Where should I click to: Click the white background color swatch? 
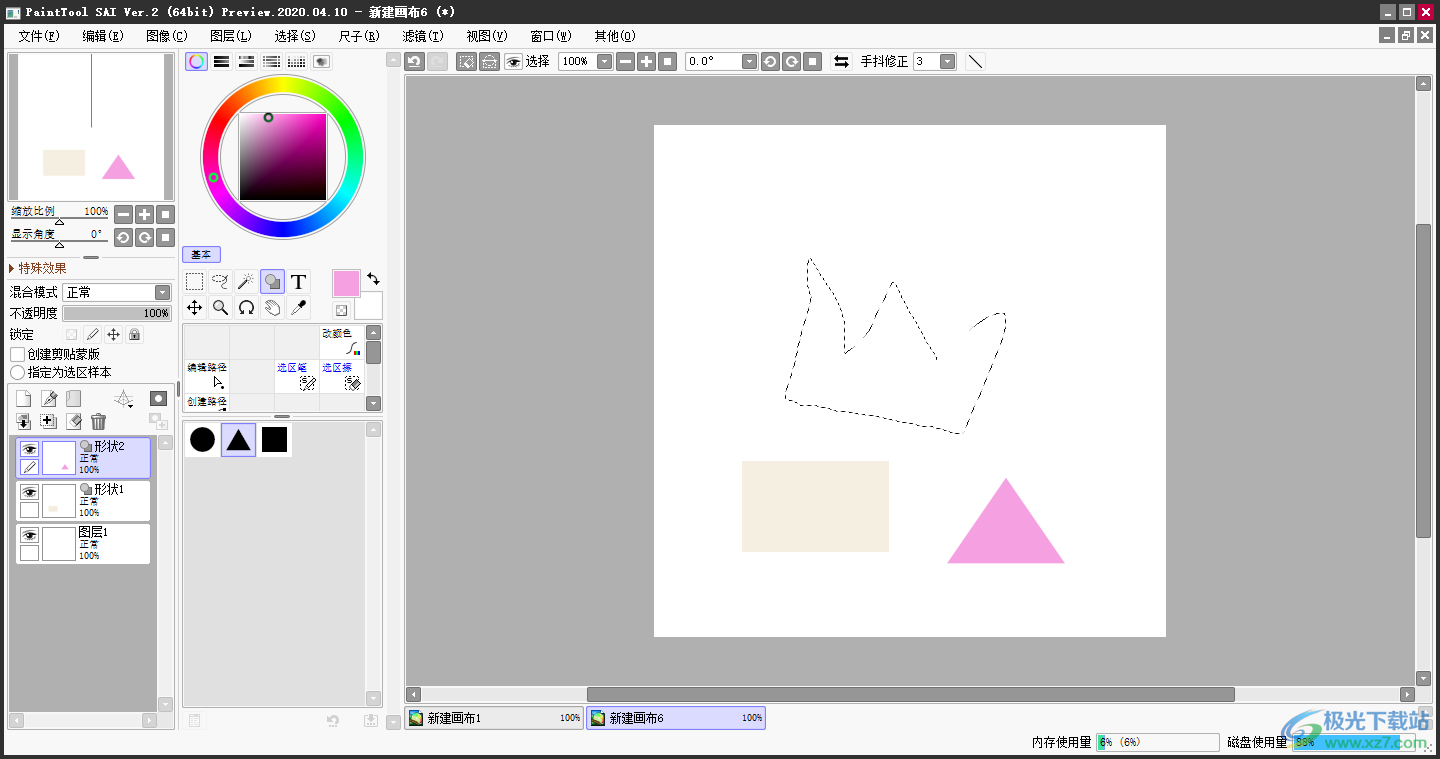click(369, 306)
